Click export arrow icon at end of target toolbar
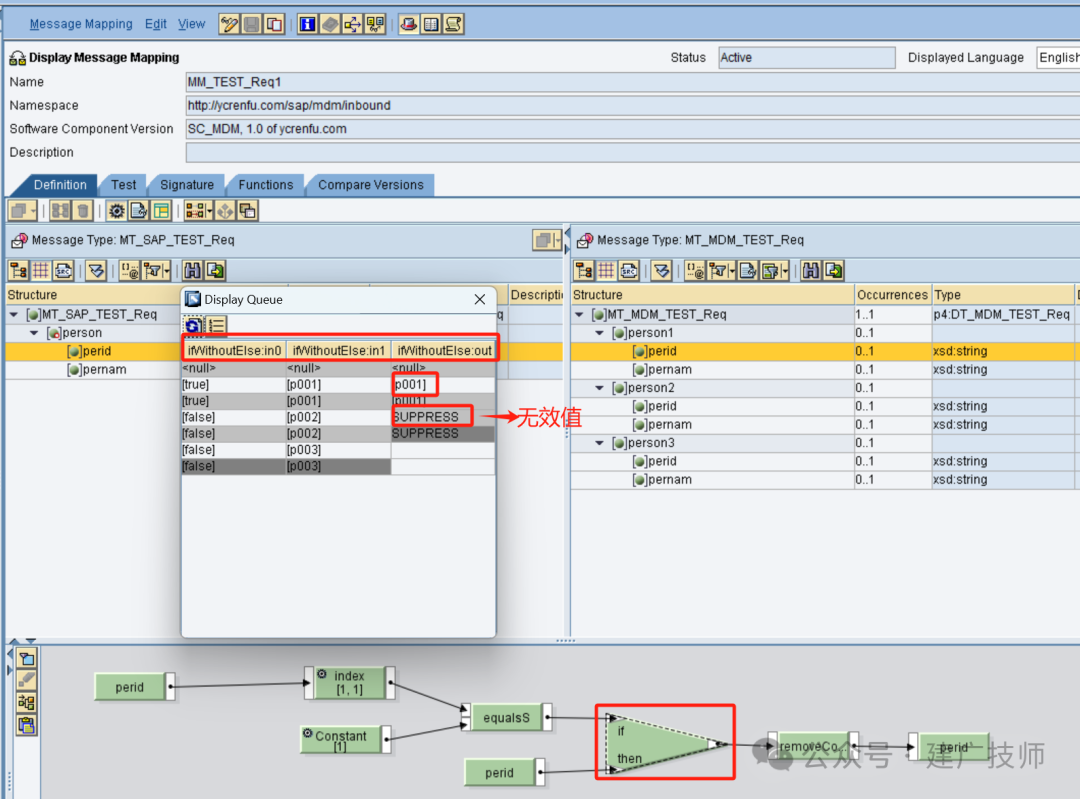This screenshot has width=1080, height=799. [x=834, y=271]
